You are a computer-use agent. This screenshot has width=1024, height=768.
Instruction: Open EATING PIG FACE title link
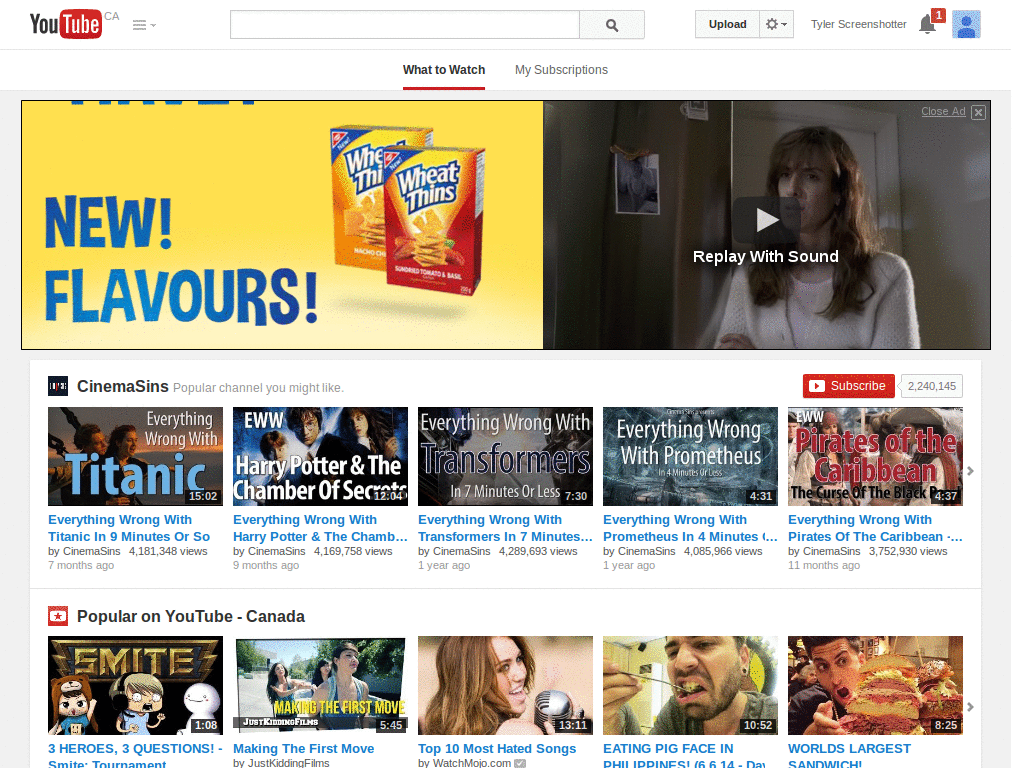[684, 756]
